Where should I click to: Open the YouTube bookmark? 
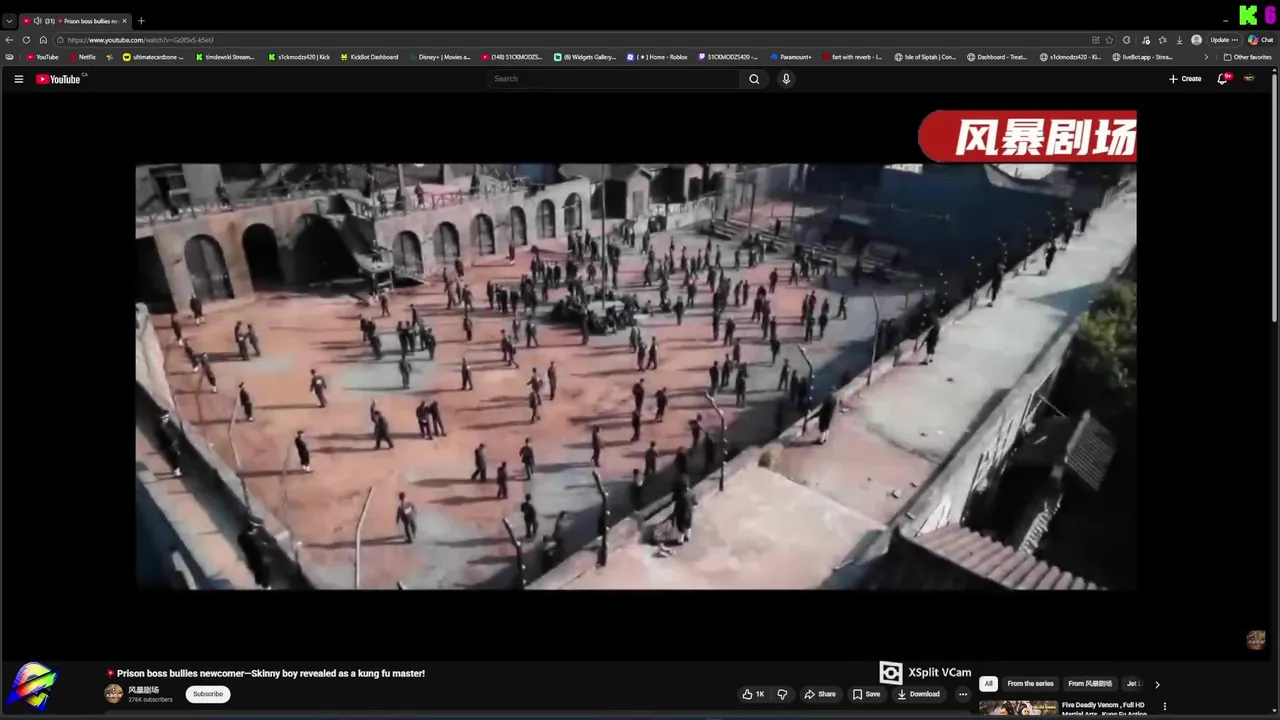pos(42,57)
